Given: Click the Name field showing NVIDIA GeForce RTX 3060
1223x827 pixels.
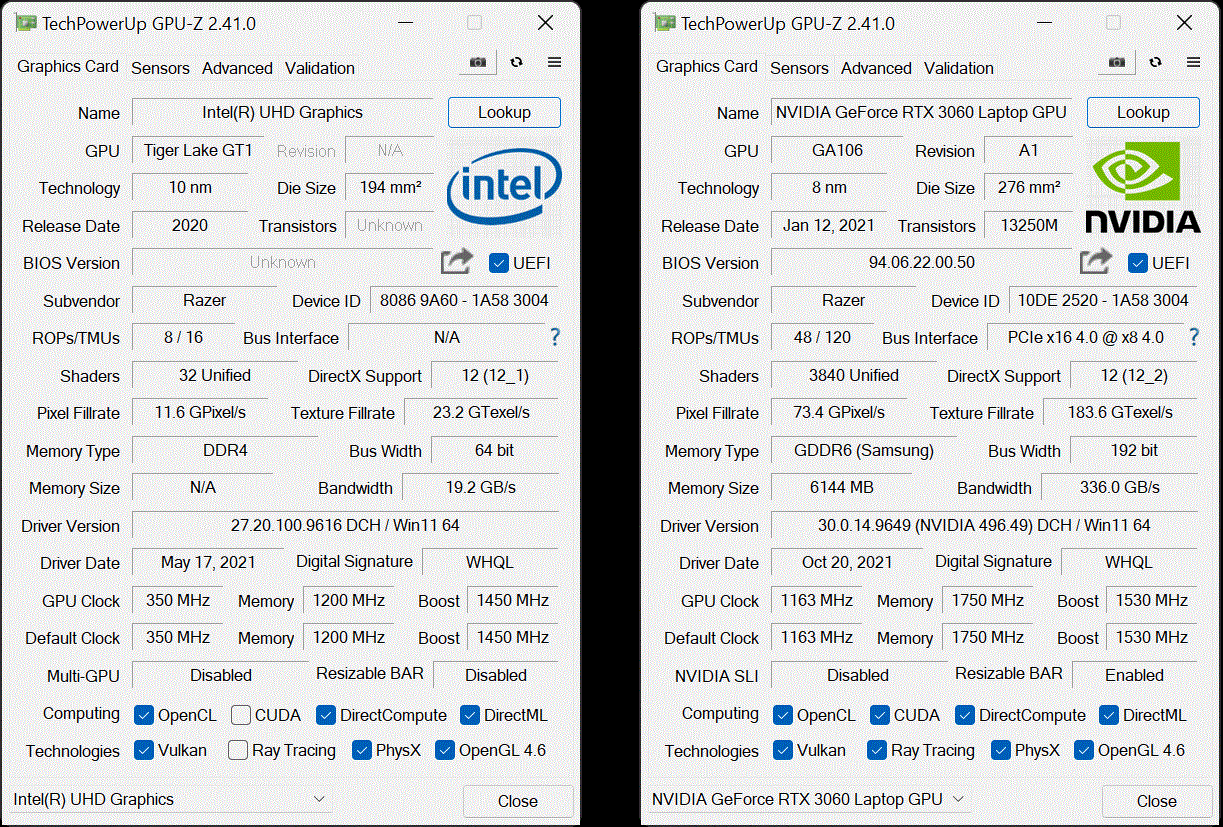Looking at the screenshot, I should pos(922,112).
